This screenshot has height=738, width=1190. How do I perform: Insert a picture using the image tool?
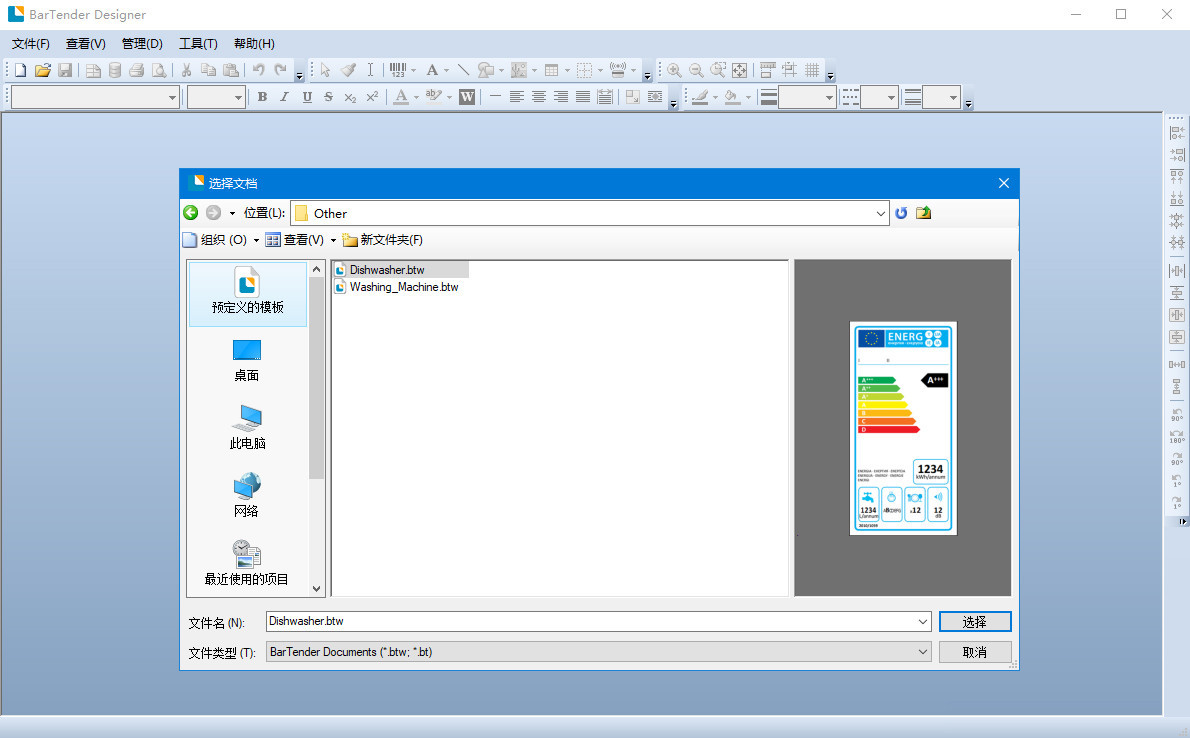coord(521,70)
